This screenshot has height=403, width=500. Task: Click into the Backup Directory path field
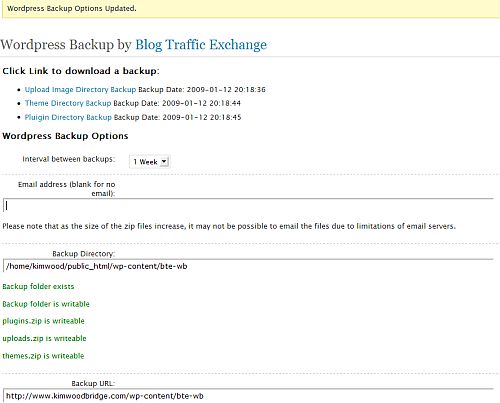[248, 266]
